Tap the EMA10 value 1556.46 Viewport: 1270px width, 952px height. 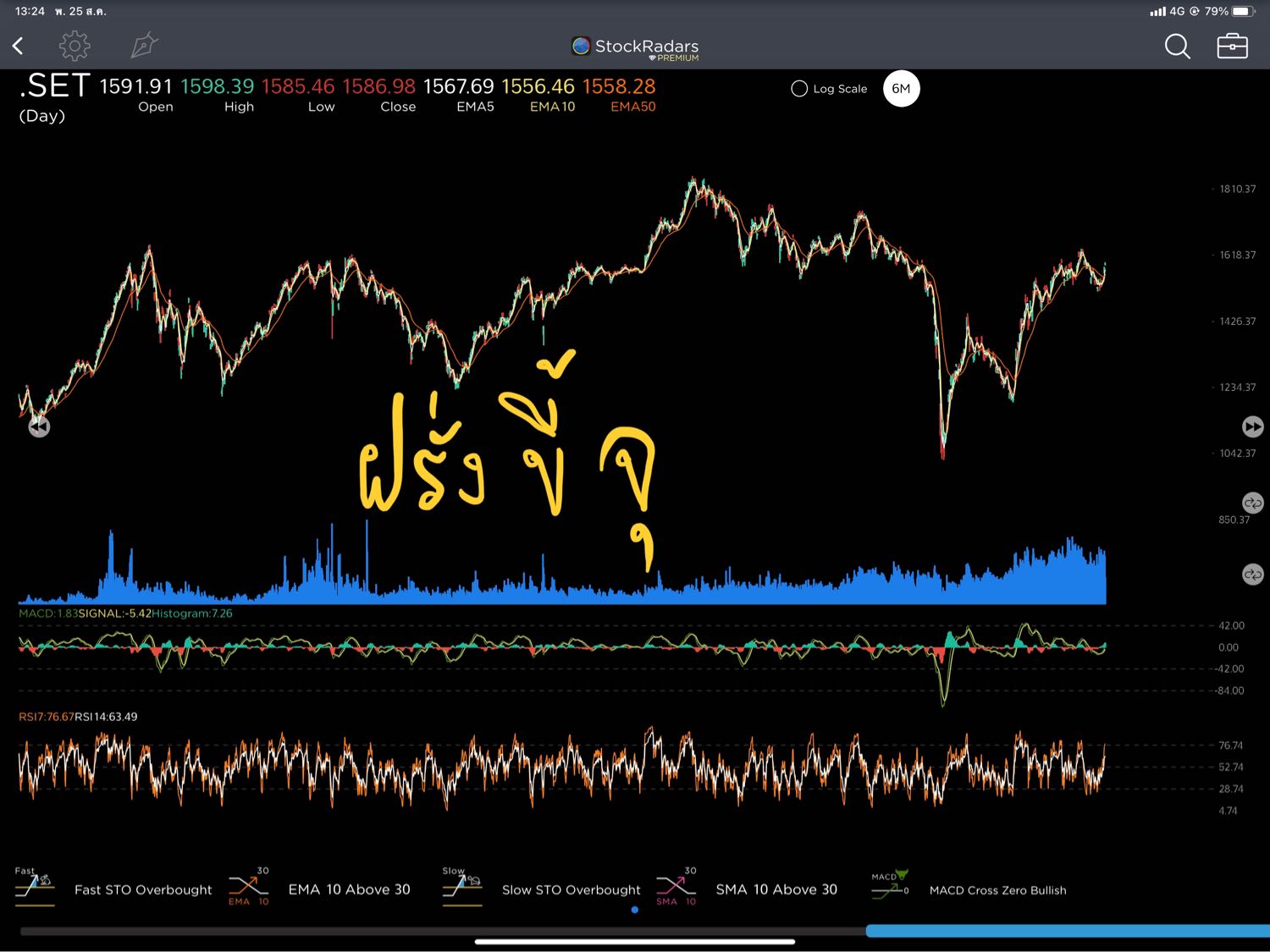point(538,86)
